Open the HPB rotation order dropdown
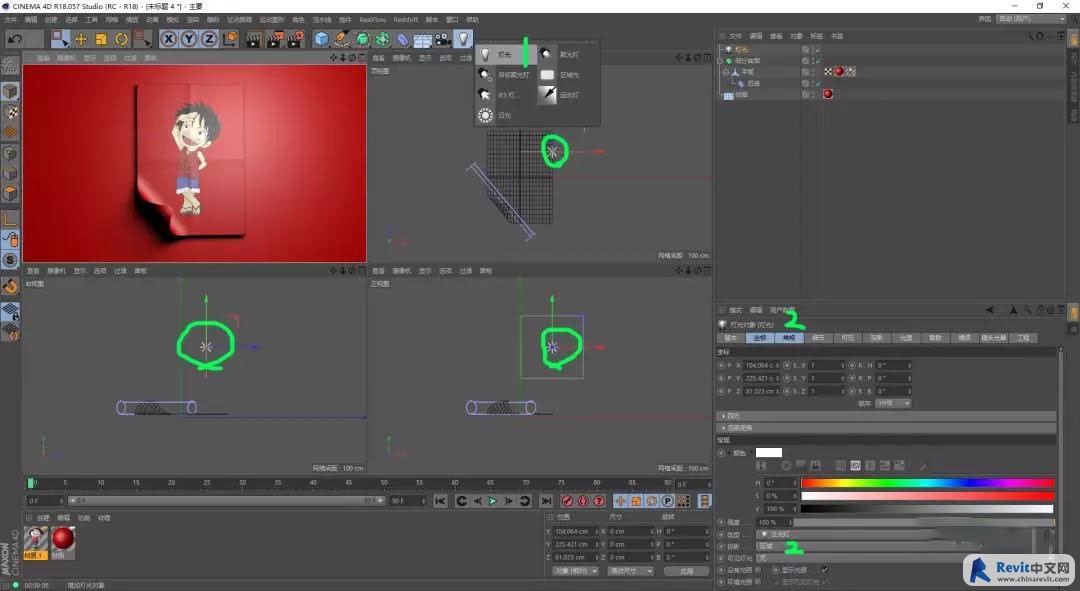 tap(893, 404)
